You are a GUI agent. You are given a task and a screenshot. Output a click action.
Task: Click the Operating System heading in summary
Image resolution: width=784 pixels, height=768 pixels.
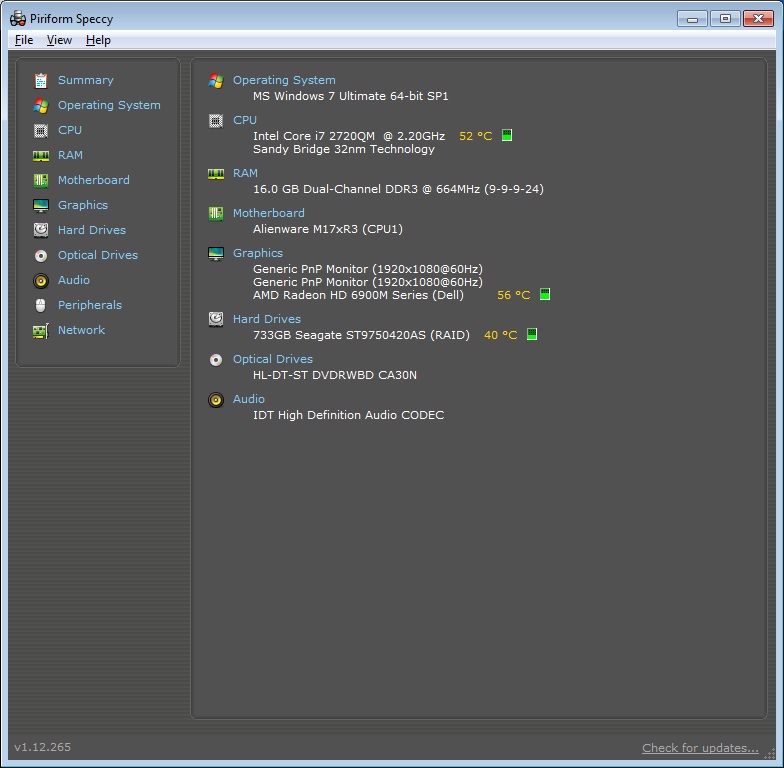[x=284, y=80]
